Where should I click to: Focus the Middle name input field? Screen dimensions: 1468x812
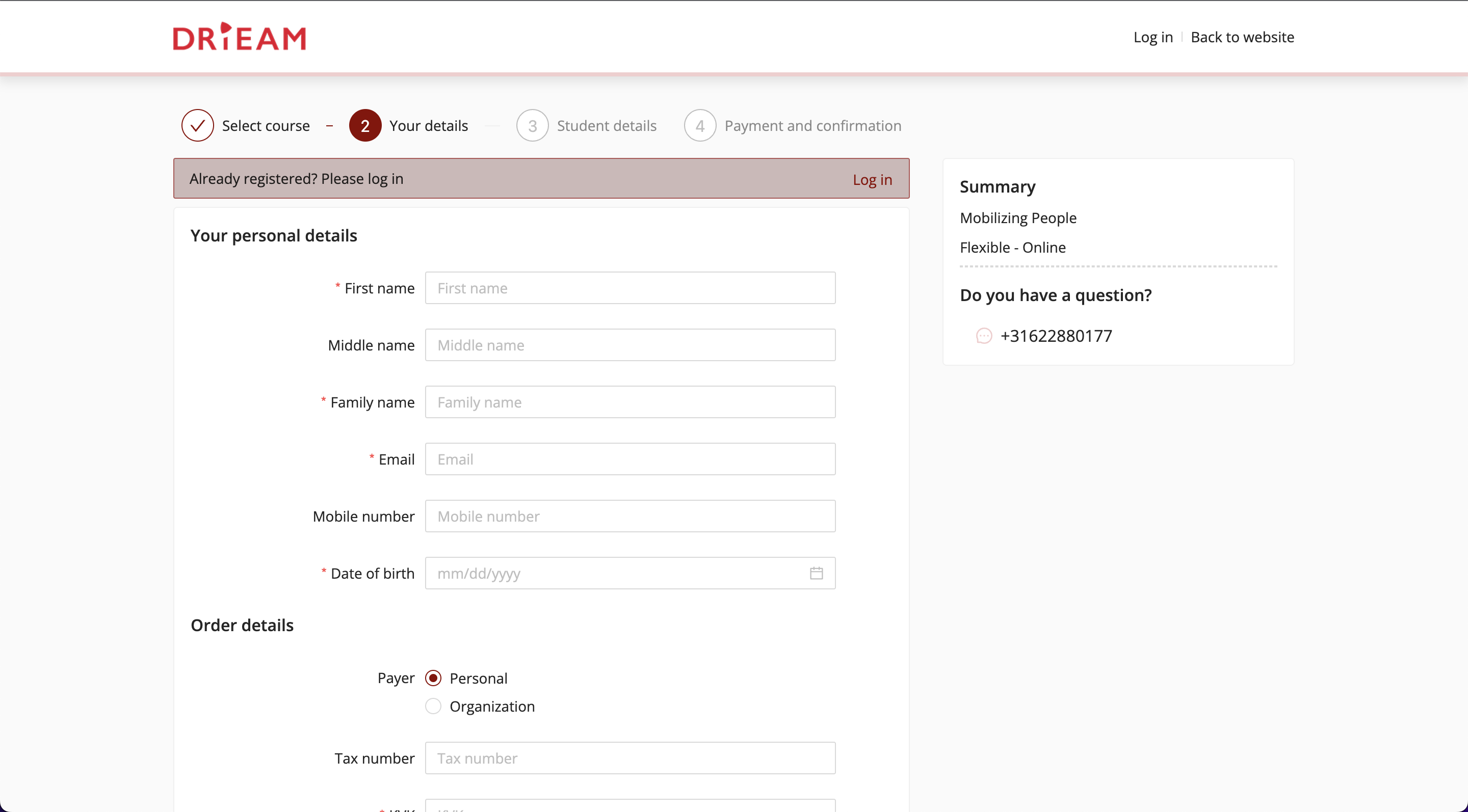pyautogui.click(x=631, y=345)
